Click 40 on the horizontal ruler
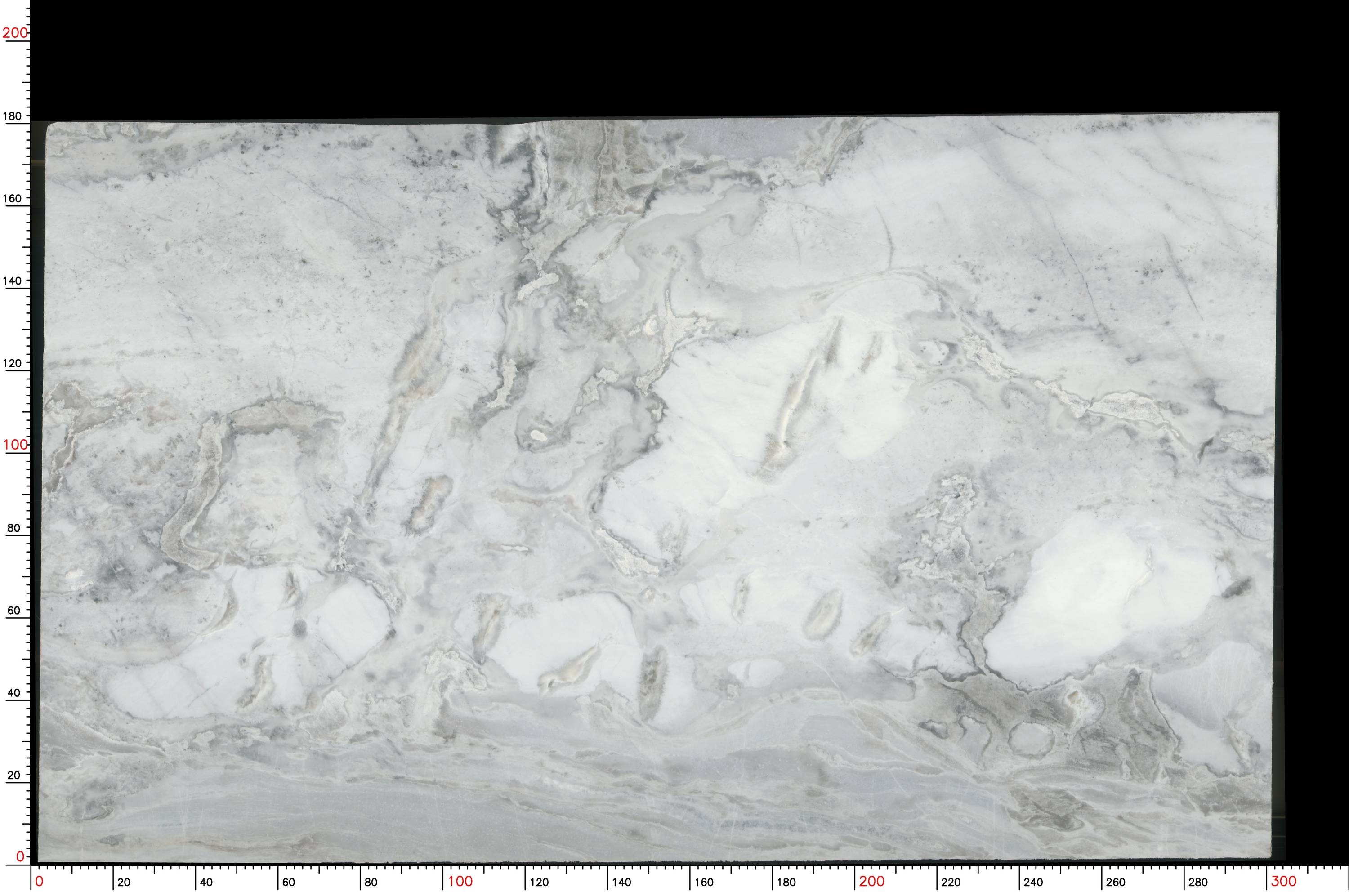Viewport: 1349px width, 896px height. click(205, 882)
